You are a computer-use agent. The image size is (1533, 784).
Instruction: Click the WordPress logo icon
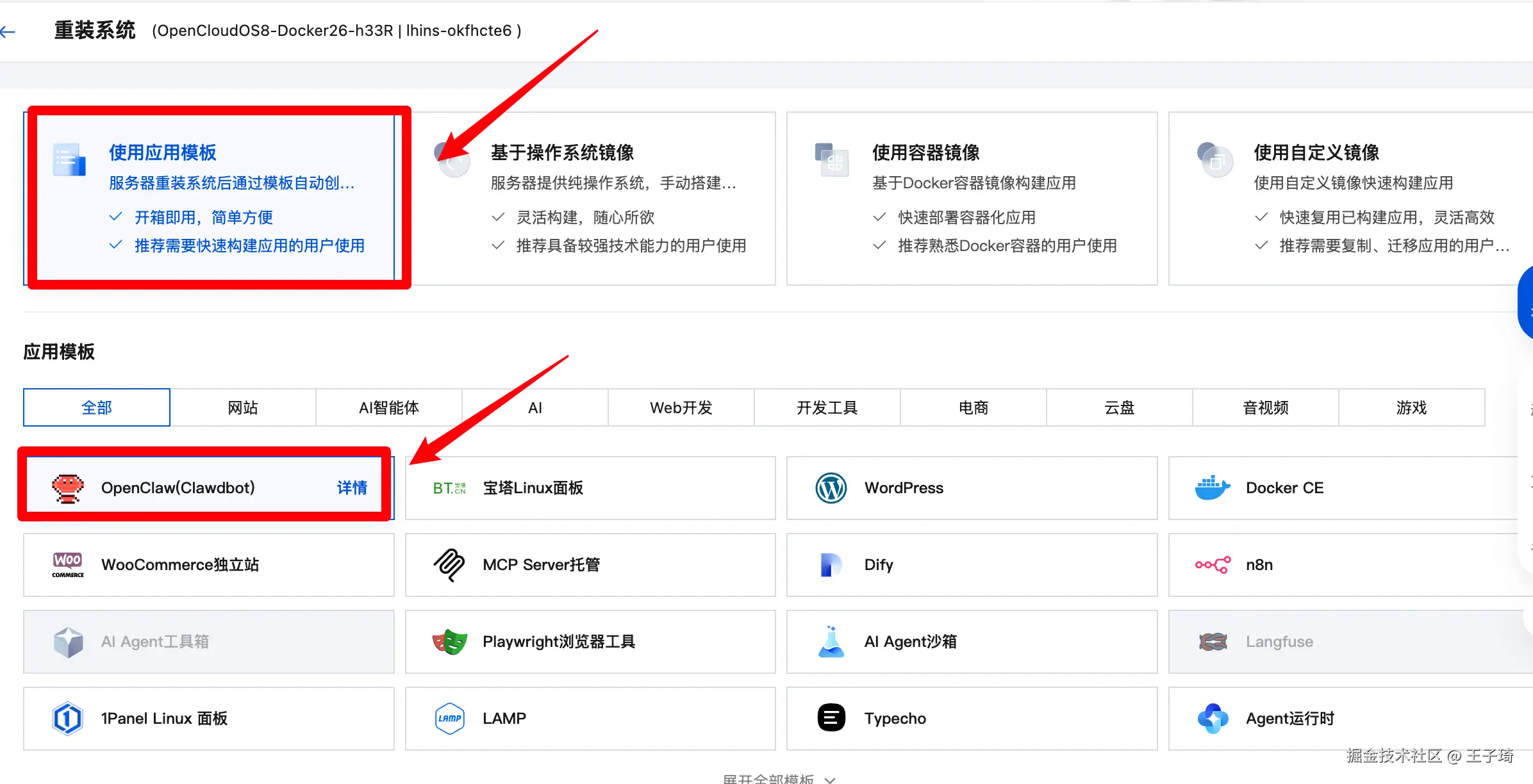(831, 488)
